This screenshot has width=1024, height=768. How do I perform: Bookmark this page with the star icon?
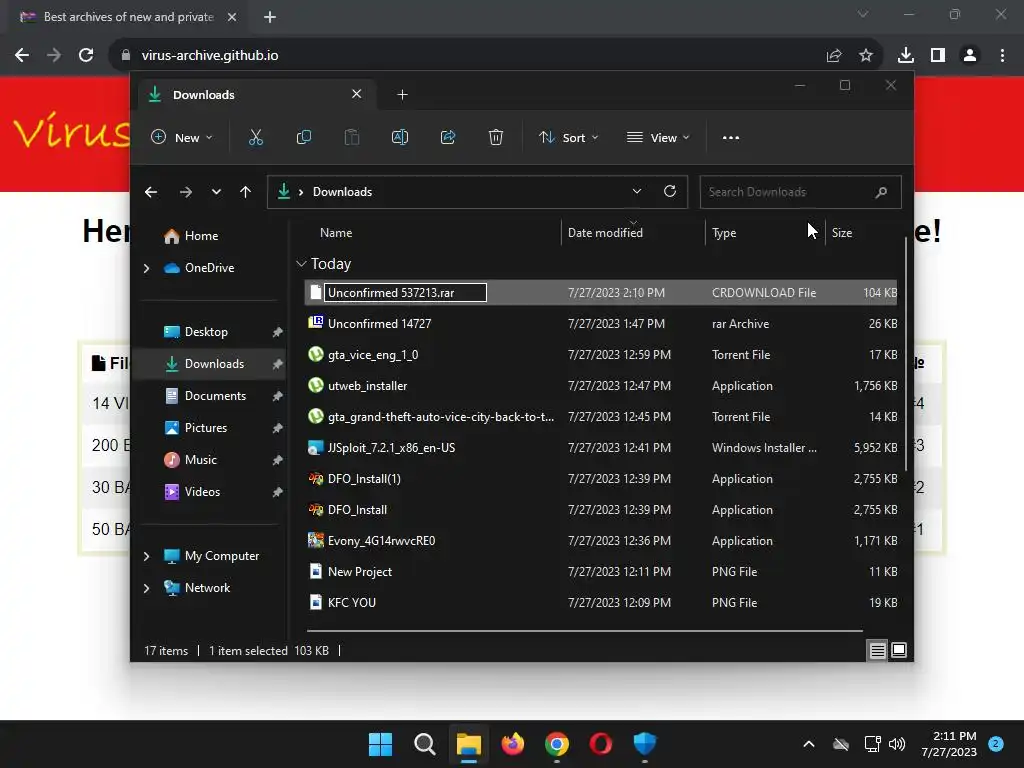point(865,56)
